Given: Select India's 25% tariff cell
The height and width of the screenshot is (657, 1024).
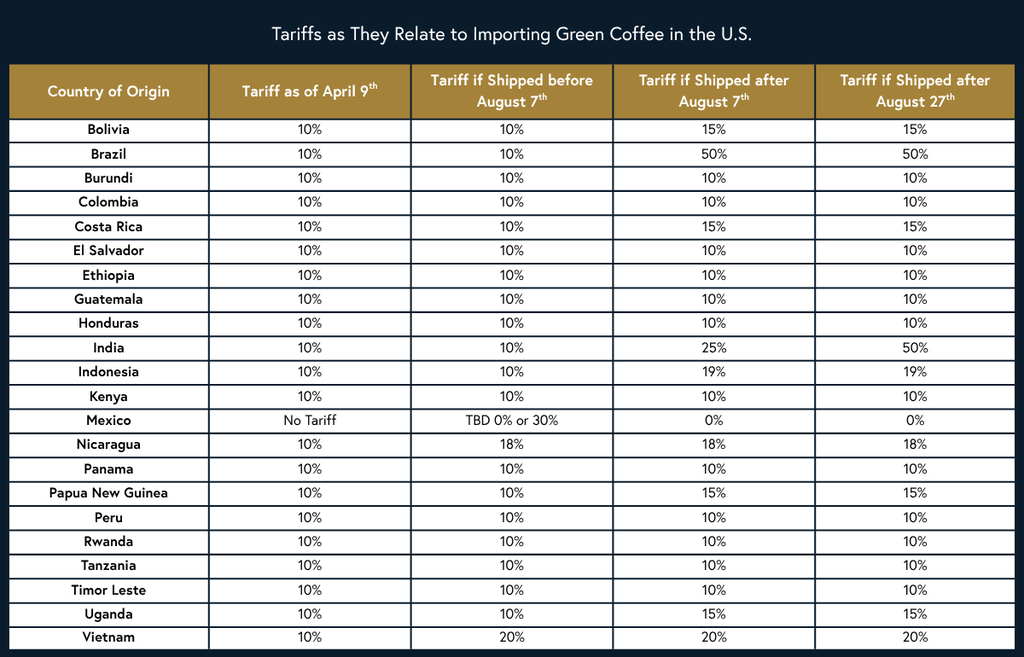Looking at the screenshot, I should point(713,348).
